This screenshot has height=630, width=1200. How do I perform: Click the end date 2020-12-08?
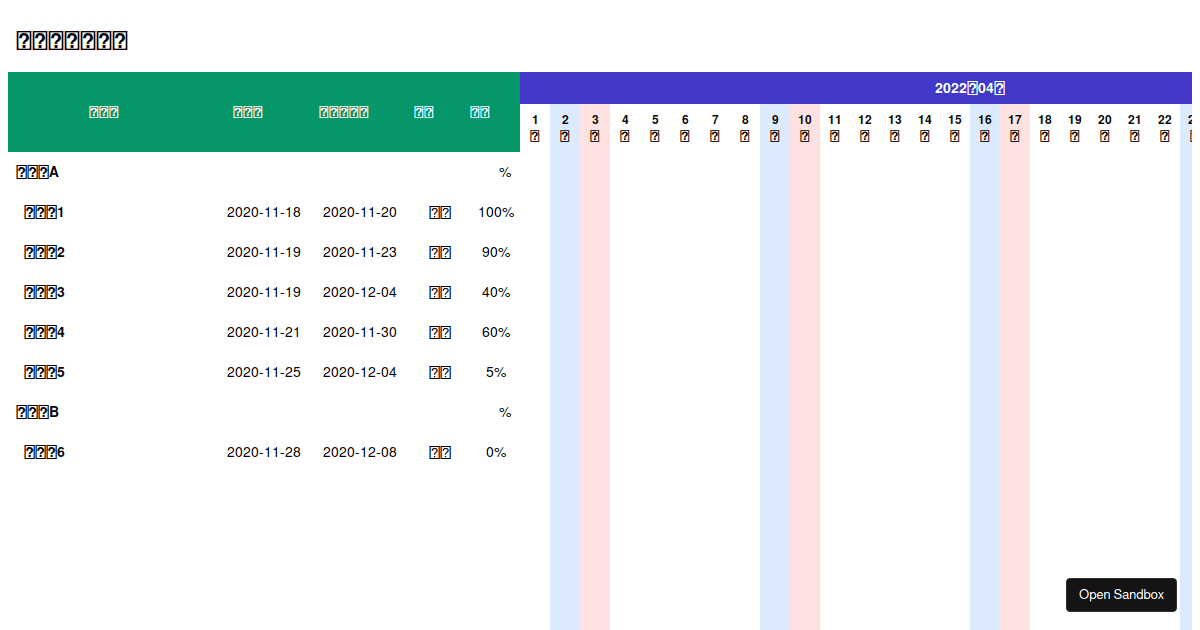click(x=359, y=452)
